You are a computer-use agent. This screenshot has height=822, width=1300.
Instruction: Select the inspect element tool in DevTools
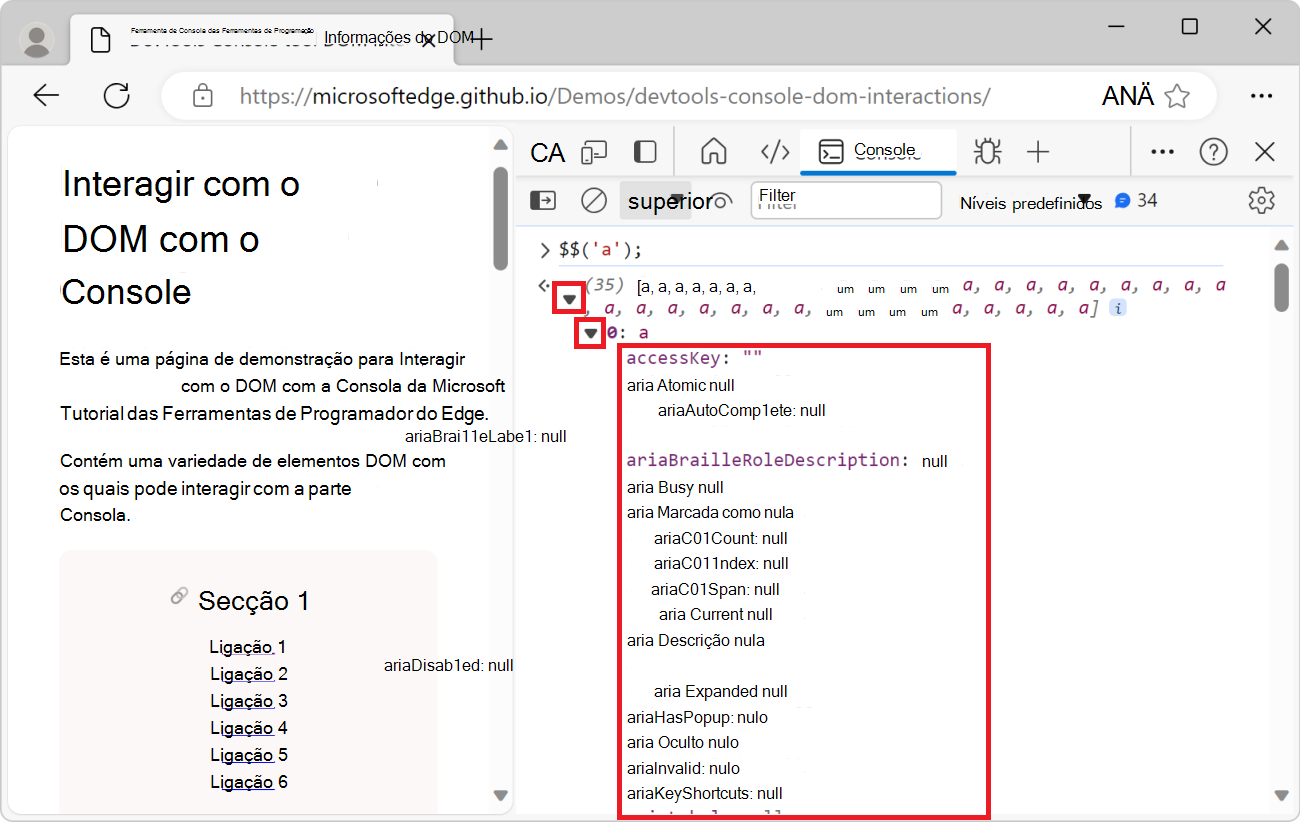(548, 152)
